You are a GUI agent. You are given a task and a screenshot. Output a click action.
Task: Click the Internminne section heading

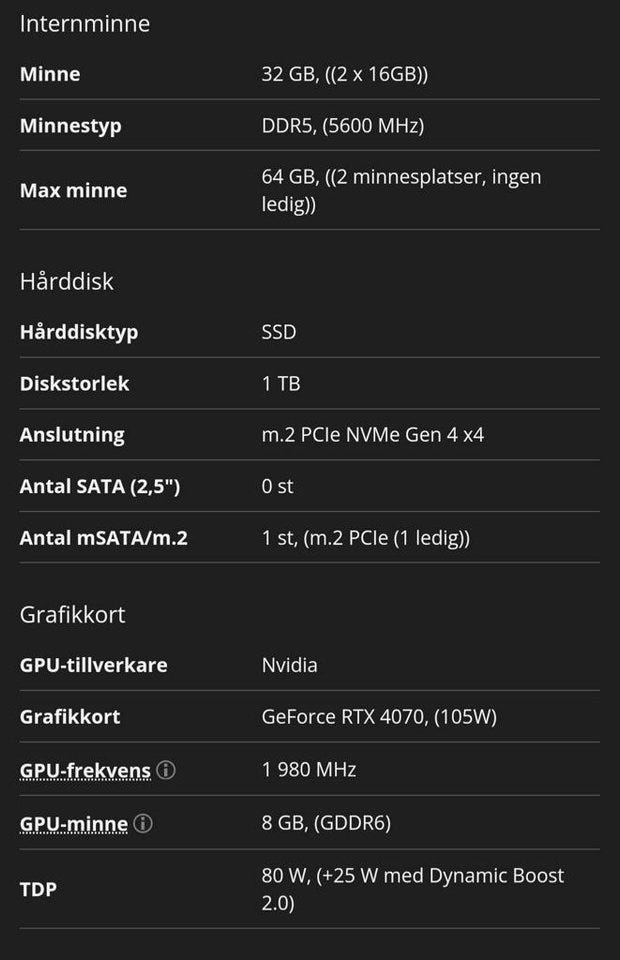[85, 24]
